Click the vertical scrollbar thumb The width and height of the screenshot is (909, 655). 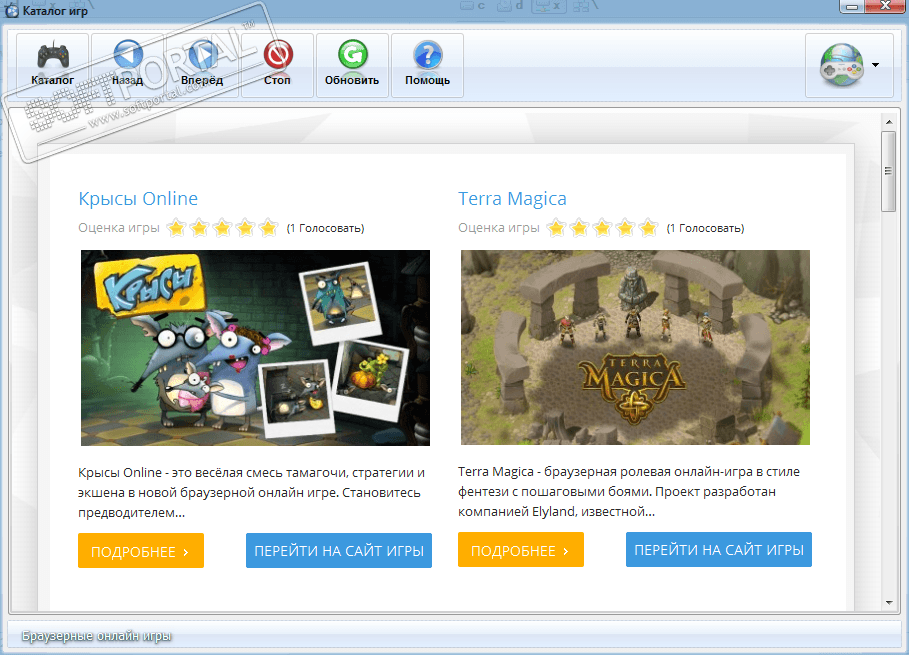888,172
